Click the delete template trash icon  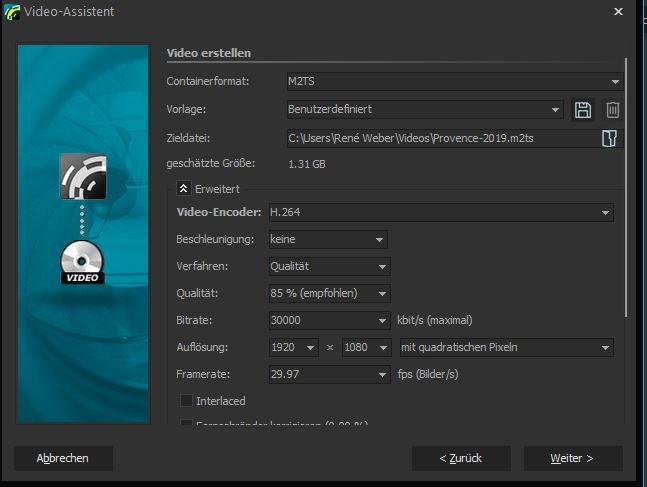pyautogui.click(x=612, y=109)
